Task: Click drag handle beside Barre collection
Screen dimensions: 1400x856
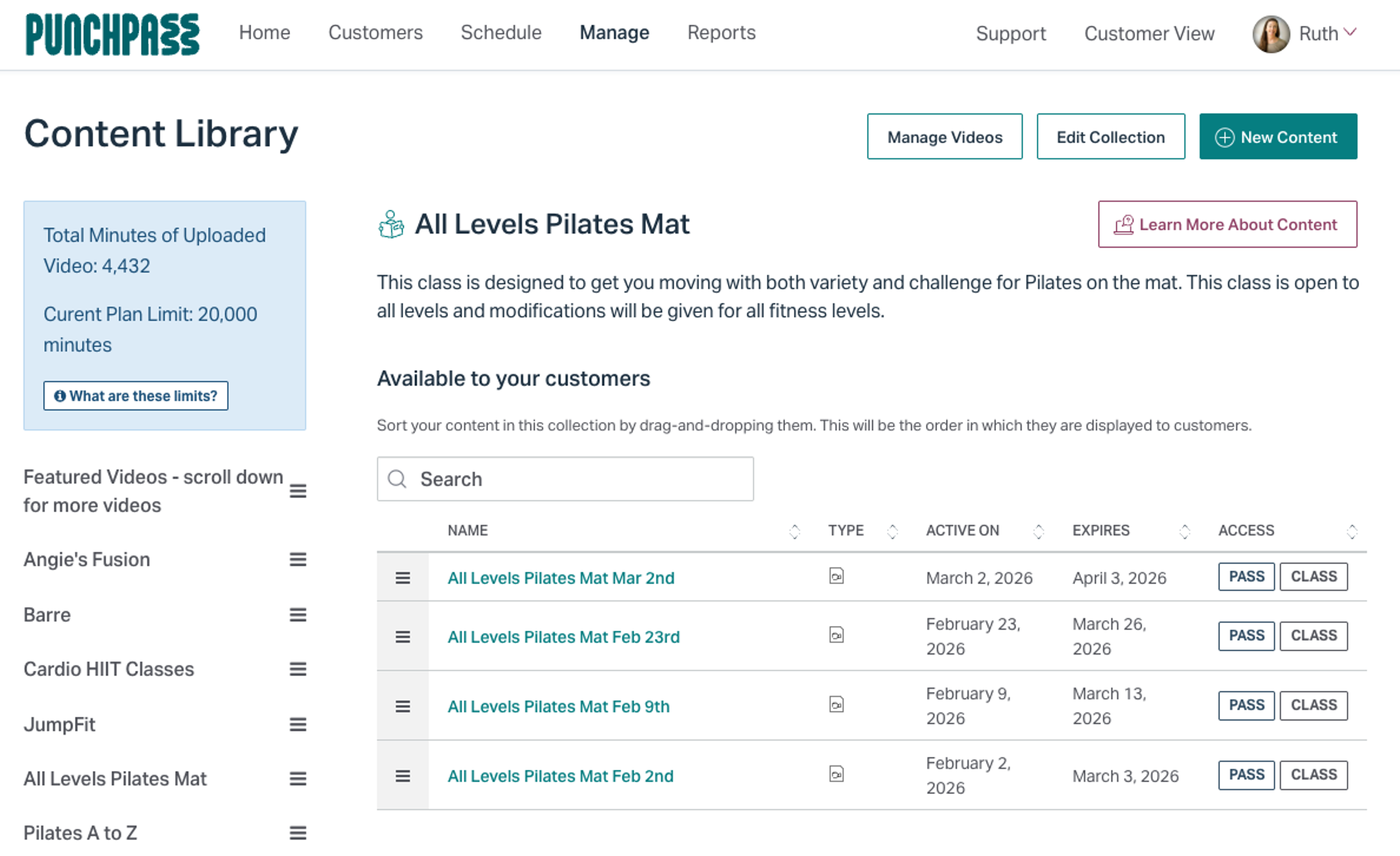Action: tap(298, 615)
